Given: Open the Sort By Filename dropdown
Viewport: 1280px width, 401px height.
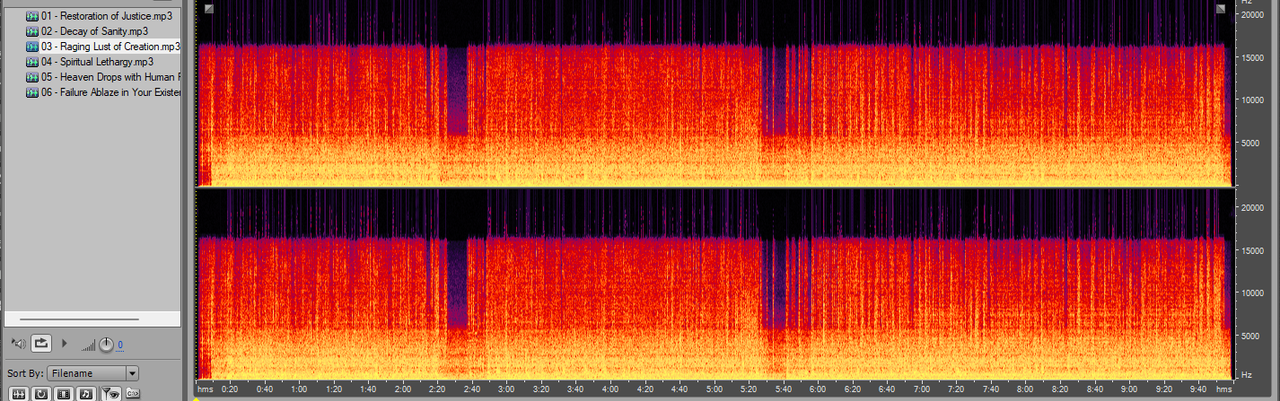Looking at the screenshot, I should [x=92, y=373].
